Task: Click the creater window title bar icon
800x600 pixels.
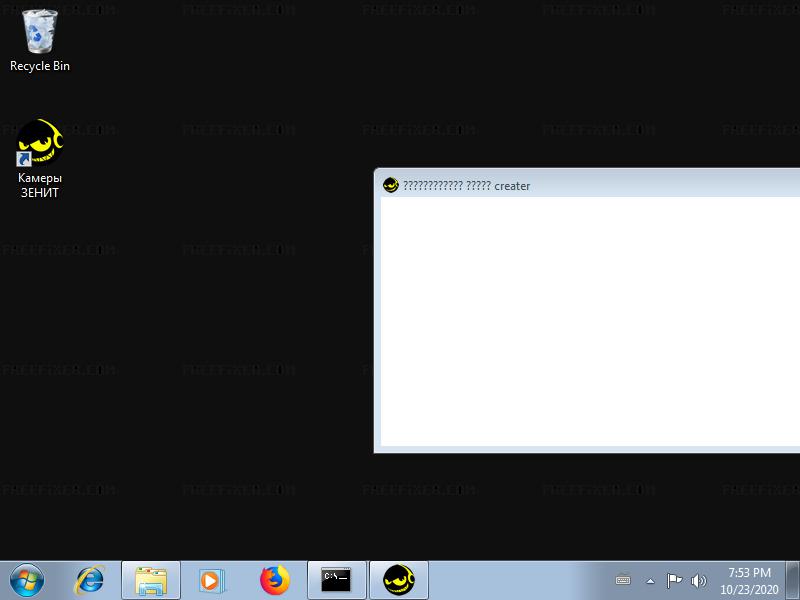Action: 391,185
